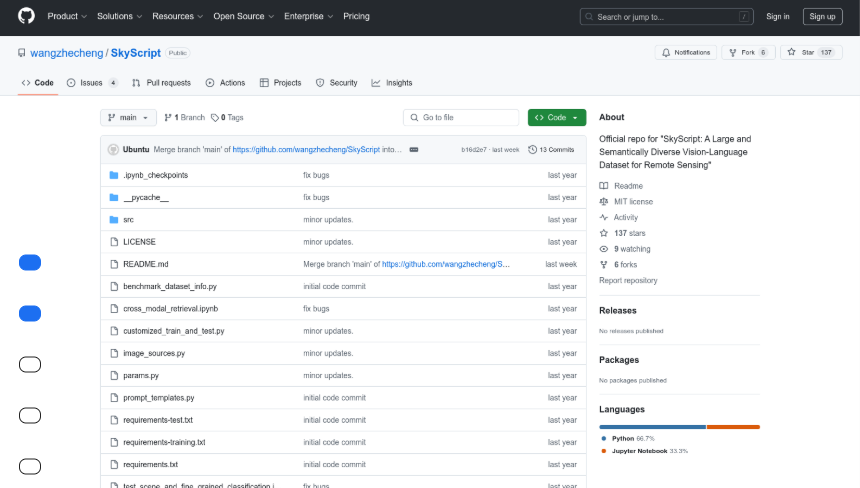Open the README.md commit message link
The height and width of the screenshot is (488, 860).
point(406,264)
